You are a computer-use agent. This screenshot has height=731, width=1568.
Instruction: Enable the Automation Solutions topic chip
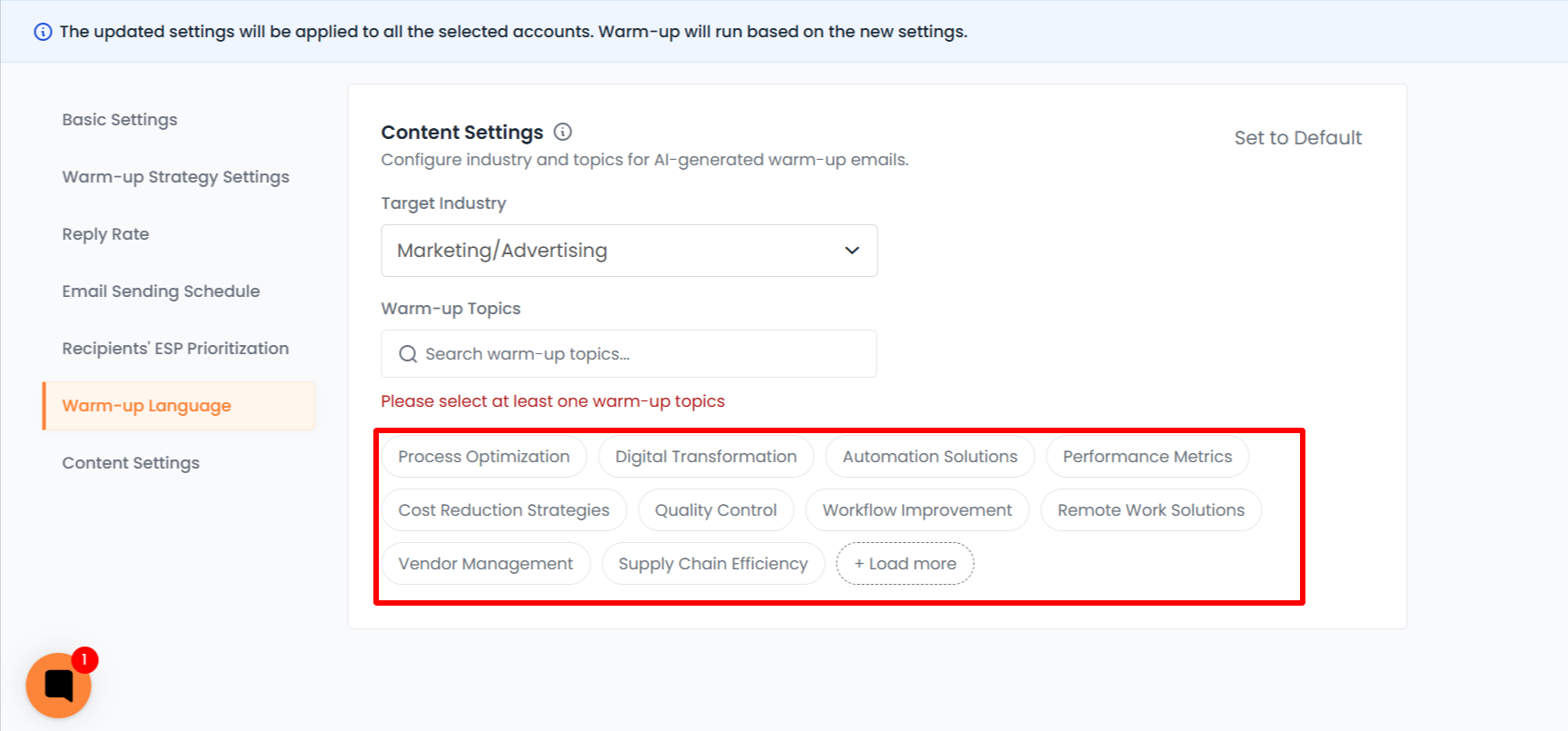(929, 457)
